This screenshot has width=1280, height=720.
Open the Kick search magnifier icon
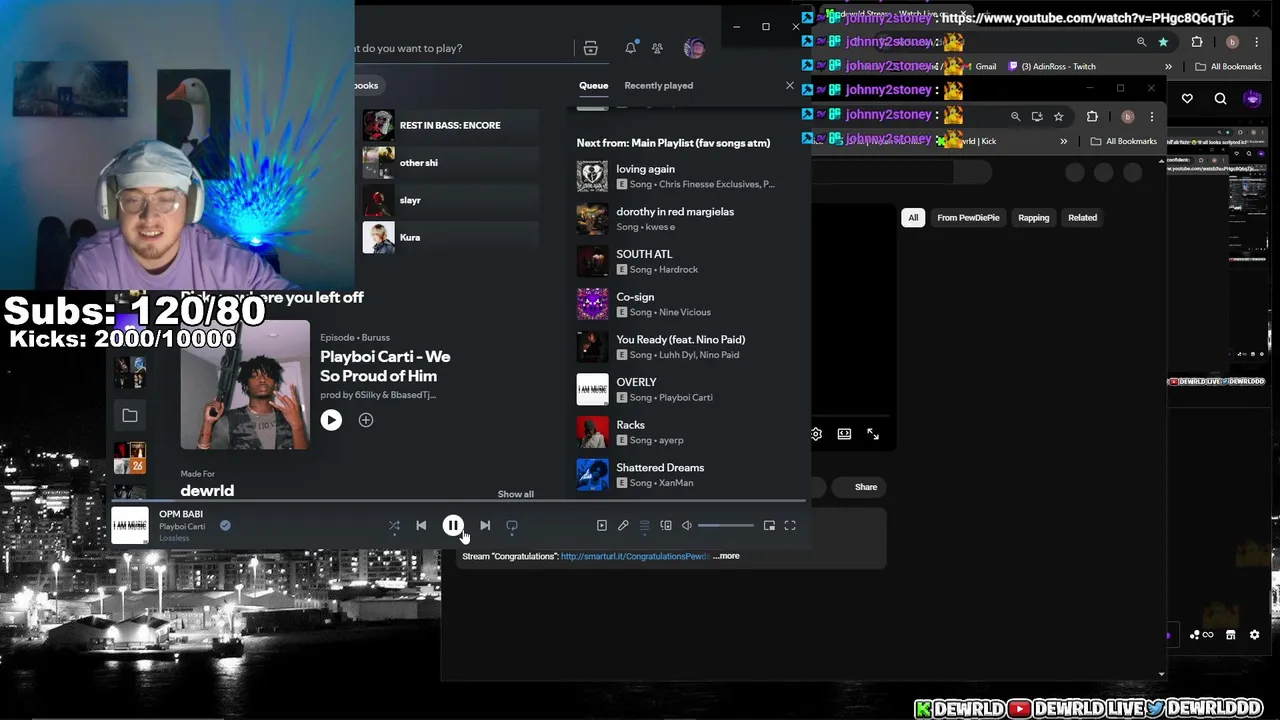coord(1221,98)
